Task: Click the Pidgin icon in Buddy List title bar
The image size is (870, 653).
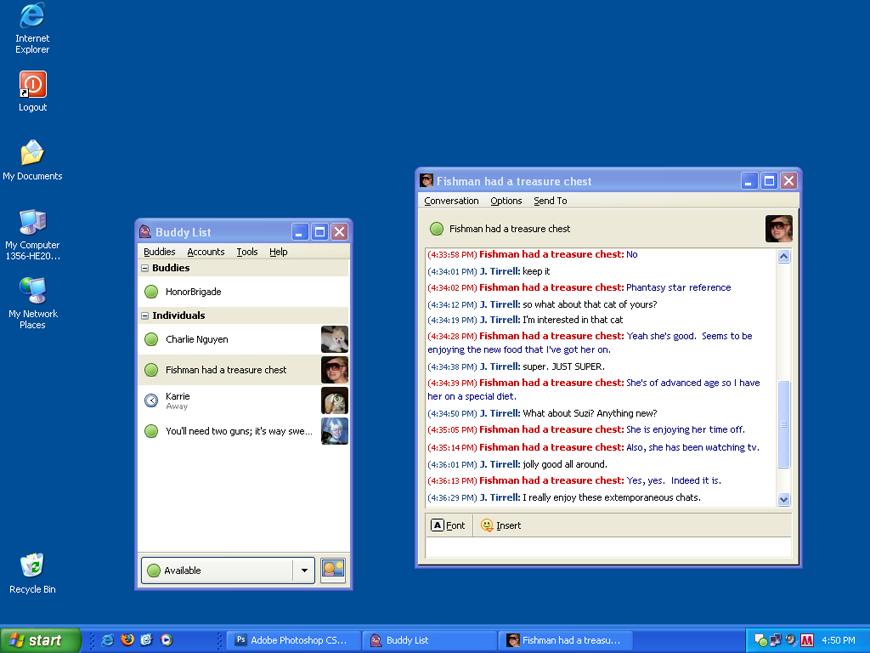Action: (145, 232)
